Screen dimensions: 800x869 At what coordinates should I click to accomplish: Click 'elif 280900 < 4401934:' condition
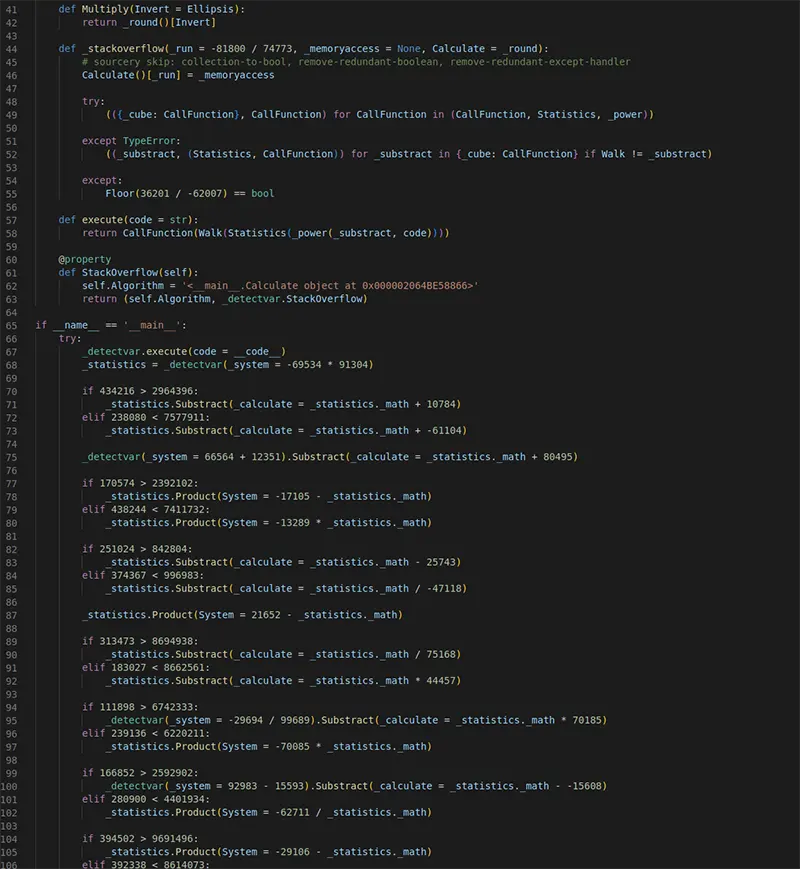(146, 800)
